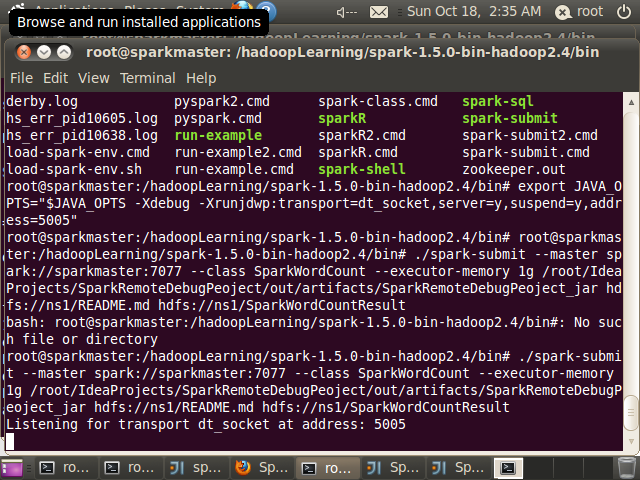The image size is (640, 480).
Task: Click the sparkR executable name
Action: [342, 118]
